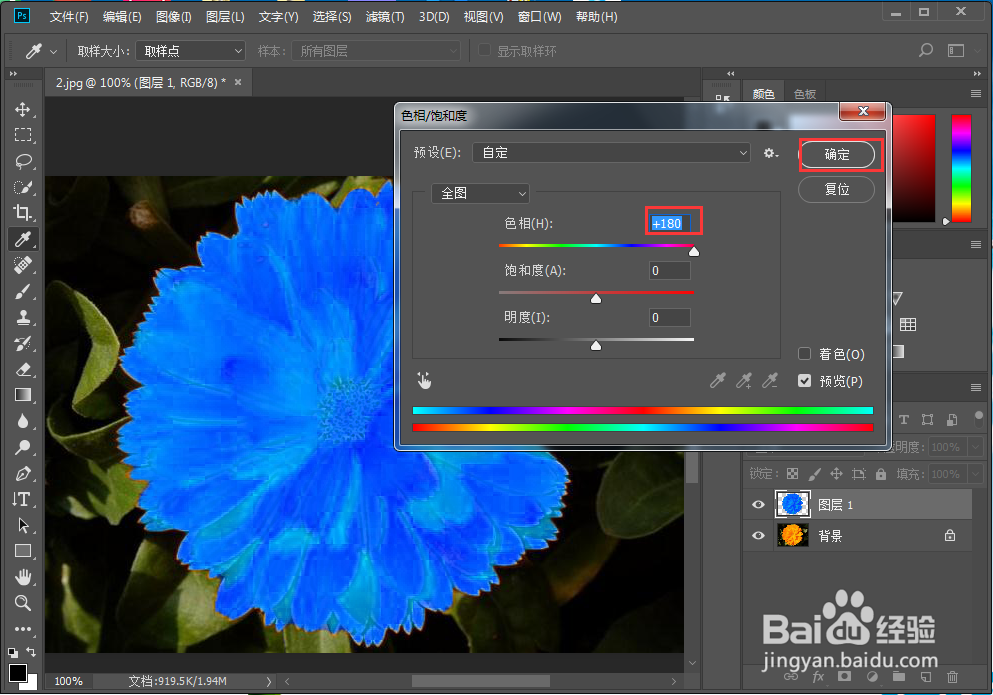The width and height of the screenshot is (993, 695).
Task: Select the Vertical Type tool
Action: [x=23, y=499]
